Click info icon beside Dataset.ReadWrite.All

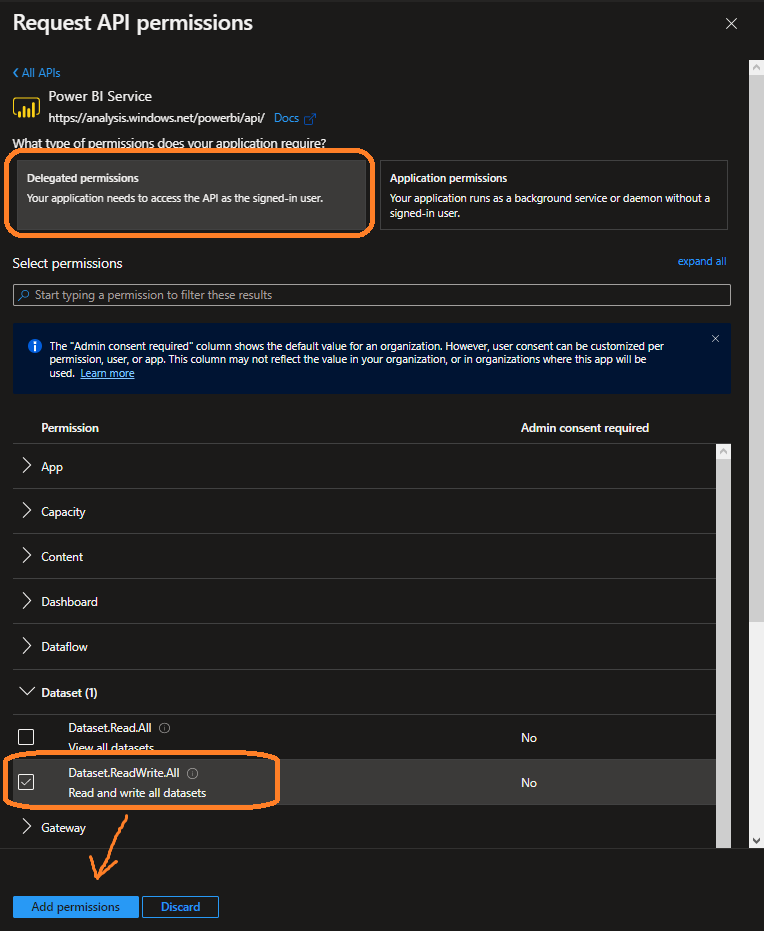pos(193,773)
